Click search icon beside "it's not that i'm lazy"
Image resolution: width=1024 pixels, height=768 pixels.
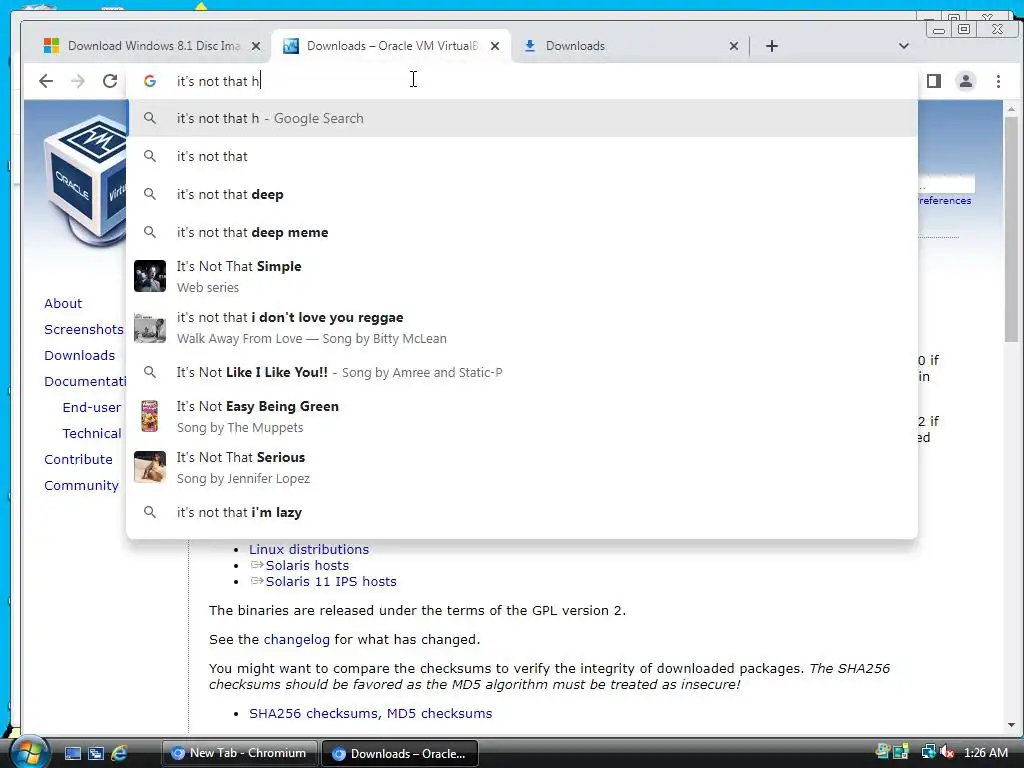(x=150, y=512)
